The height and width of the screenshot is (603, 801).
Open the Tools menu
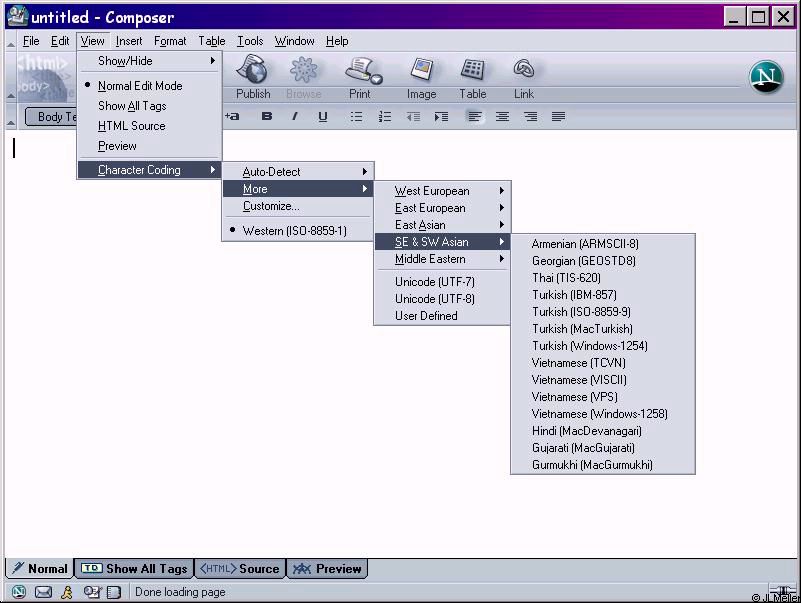(x=250, y=41)
